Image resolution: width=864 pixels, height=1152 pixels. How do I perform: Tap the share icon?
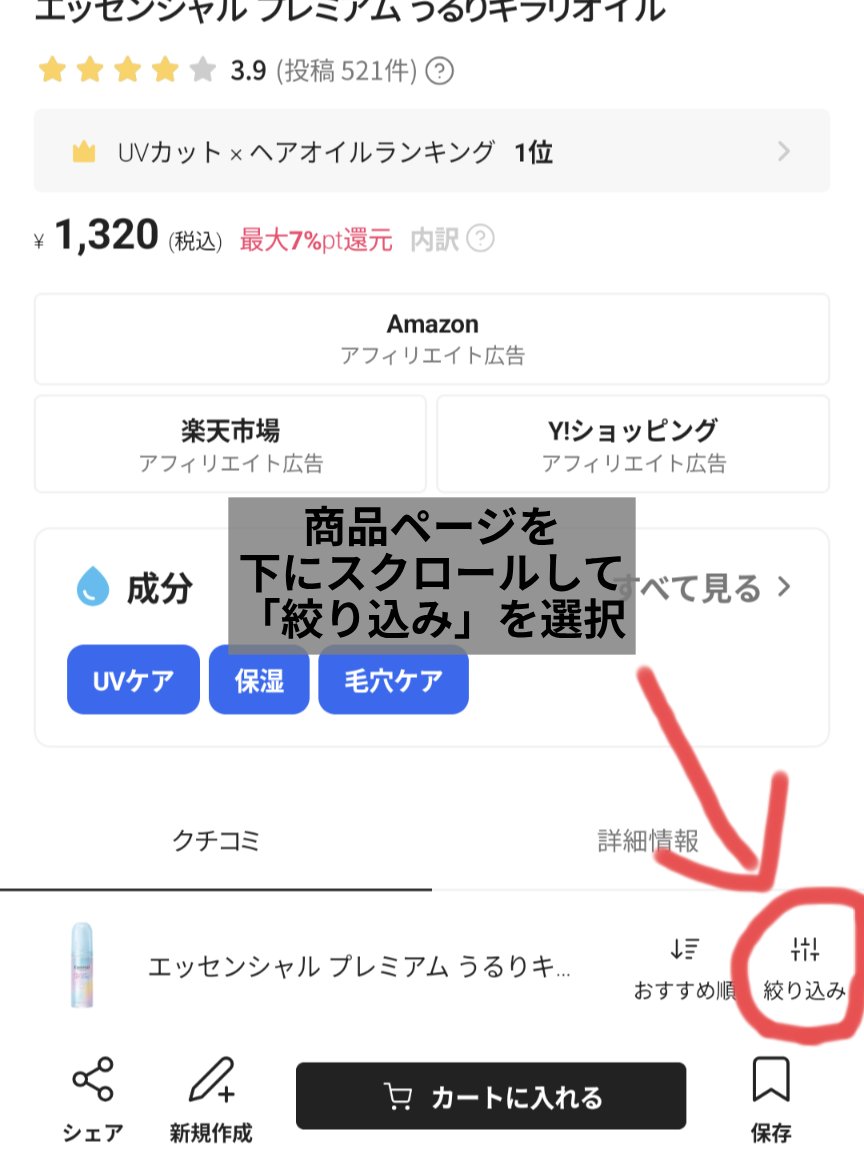tap(93, 1081)
